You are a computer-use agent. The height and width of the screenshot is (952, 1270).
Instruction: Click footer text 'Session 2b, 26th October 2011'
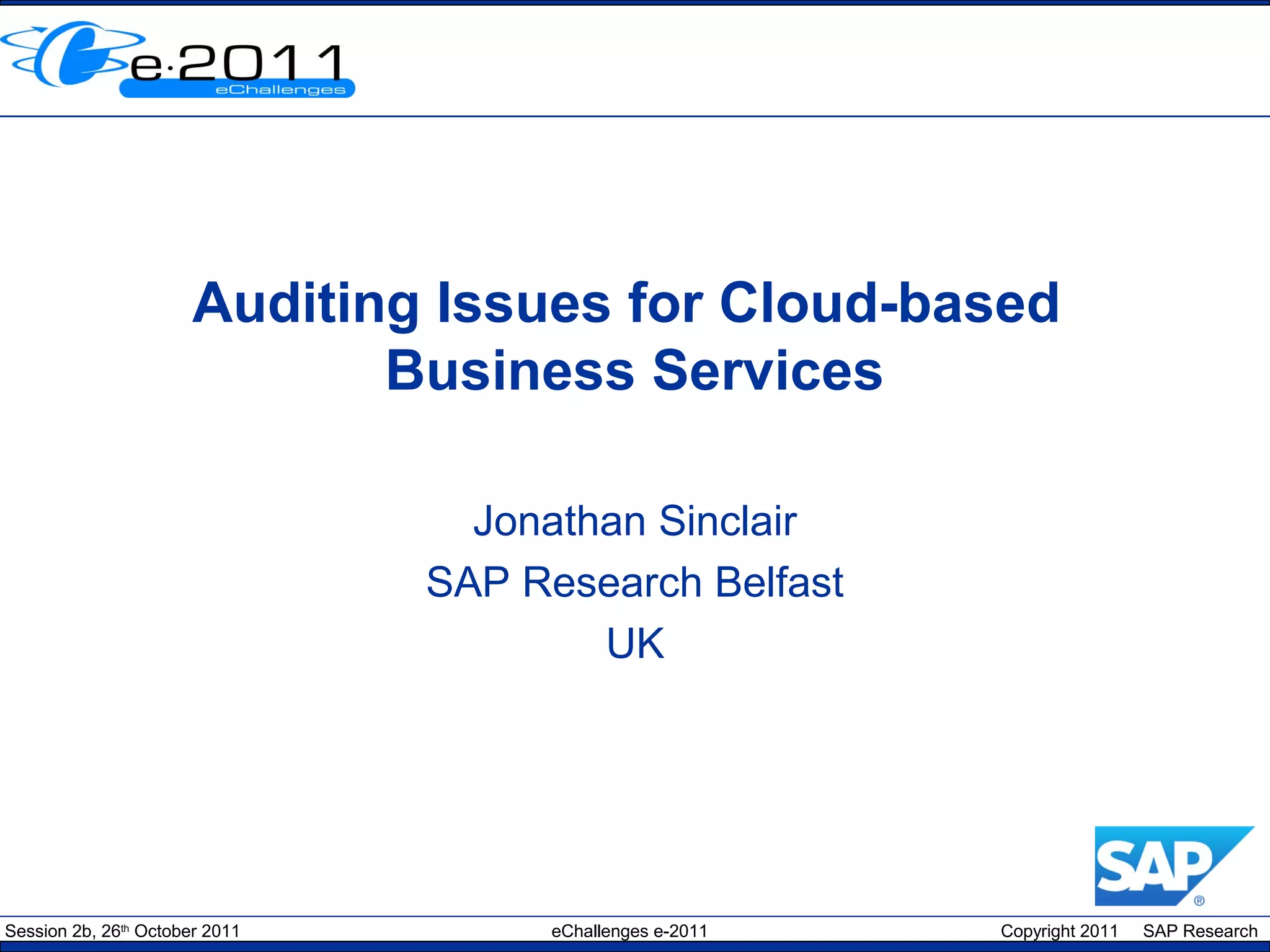[x=122, y=931]
